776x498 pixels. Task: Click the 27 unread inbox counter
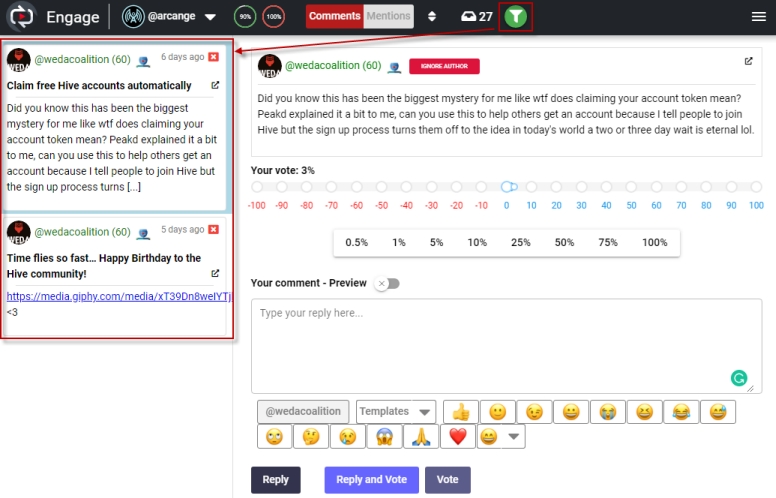pyautogui.click(x=476, y=17)
